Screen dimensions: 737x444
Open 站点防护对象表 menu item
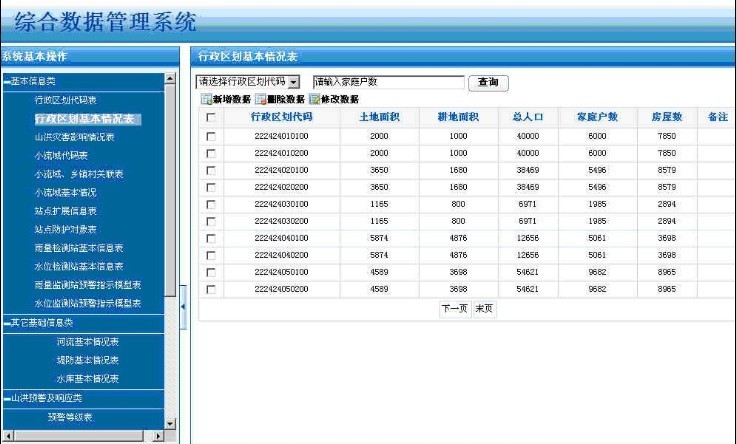tap(65, 229)
